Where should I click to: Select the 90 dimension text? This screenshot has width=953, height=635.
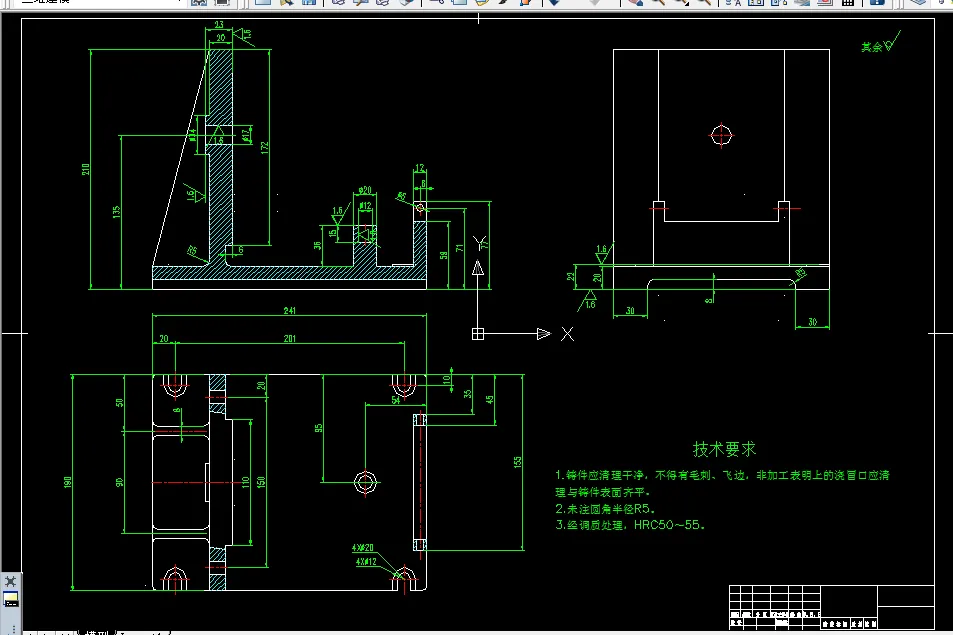pyautogui.click(x=119, y=482)
